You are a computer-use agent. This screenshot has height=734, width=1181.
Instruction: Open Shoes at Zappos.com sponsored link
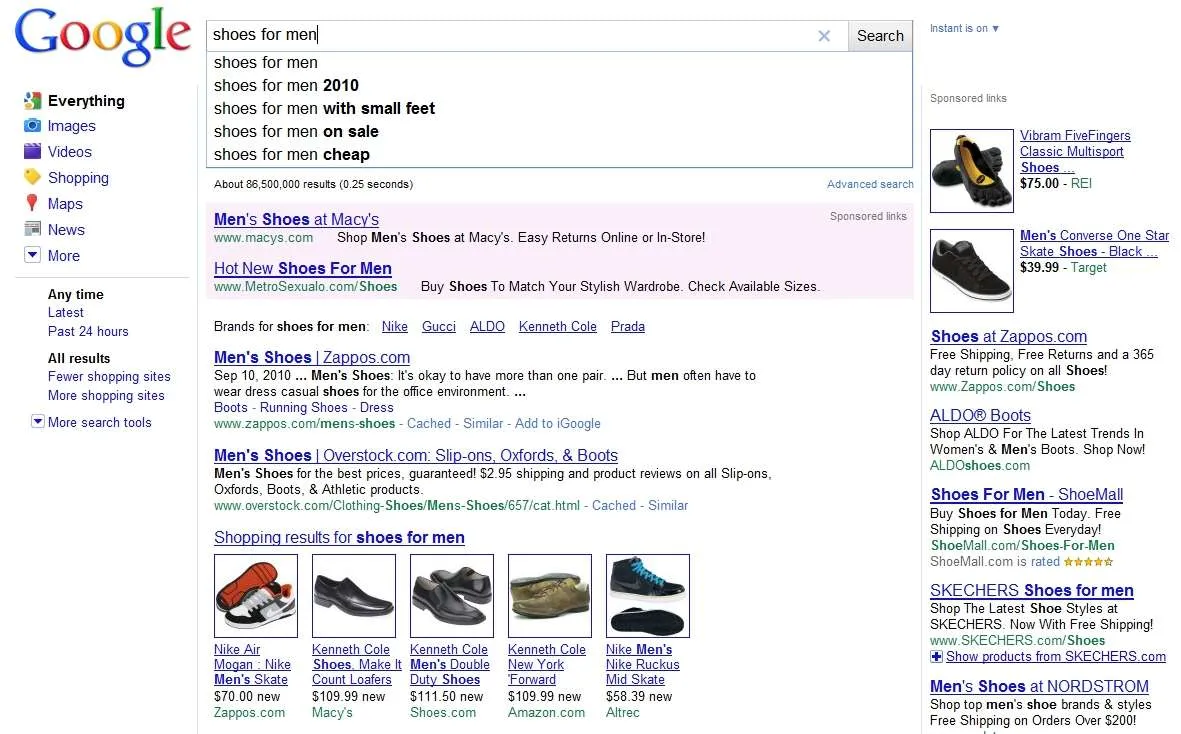1009,337
